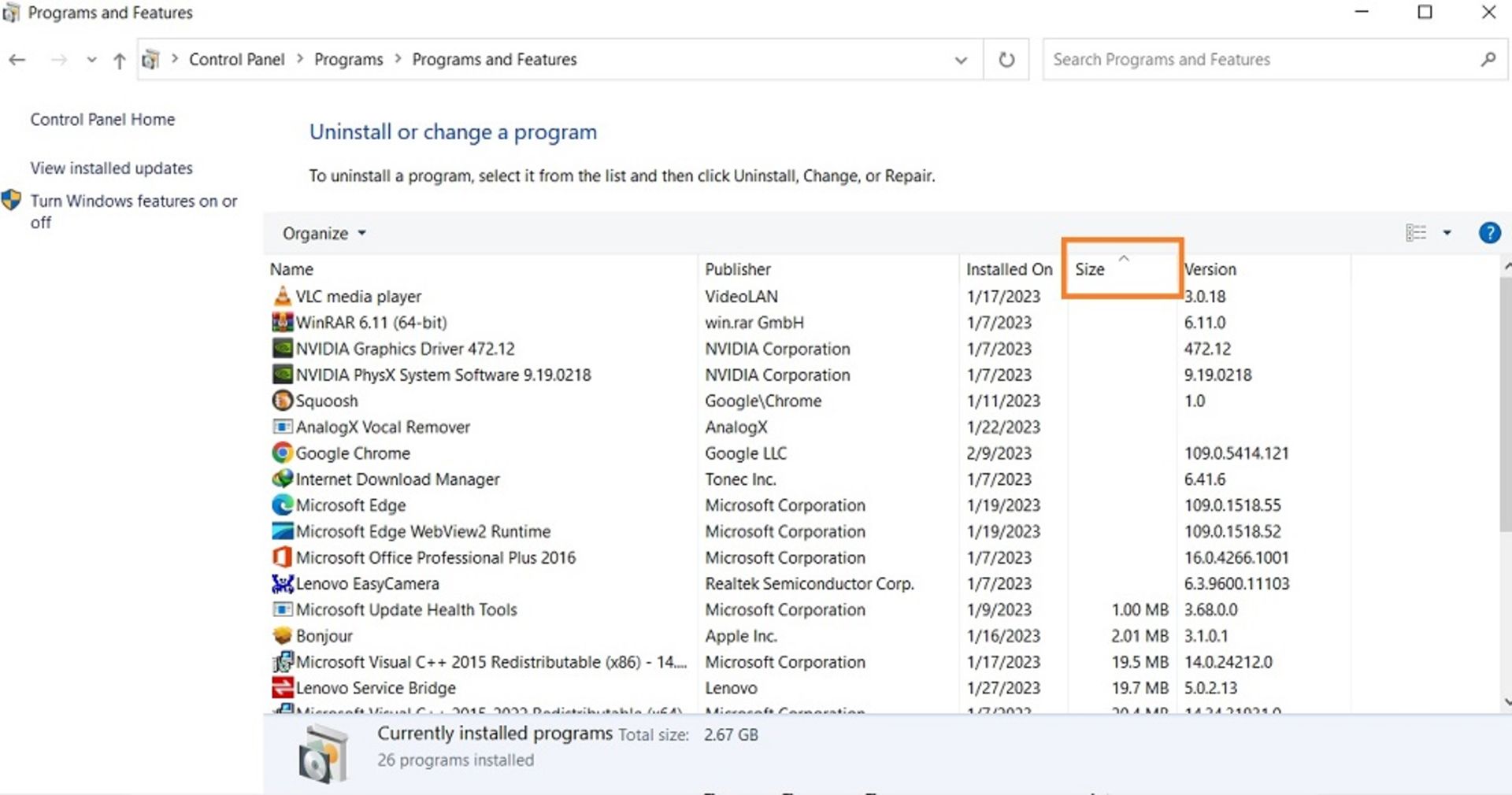
Task: Click the back navigation arrow
Action: pos(17,60)
